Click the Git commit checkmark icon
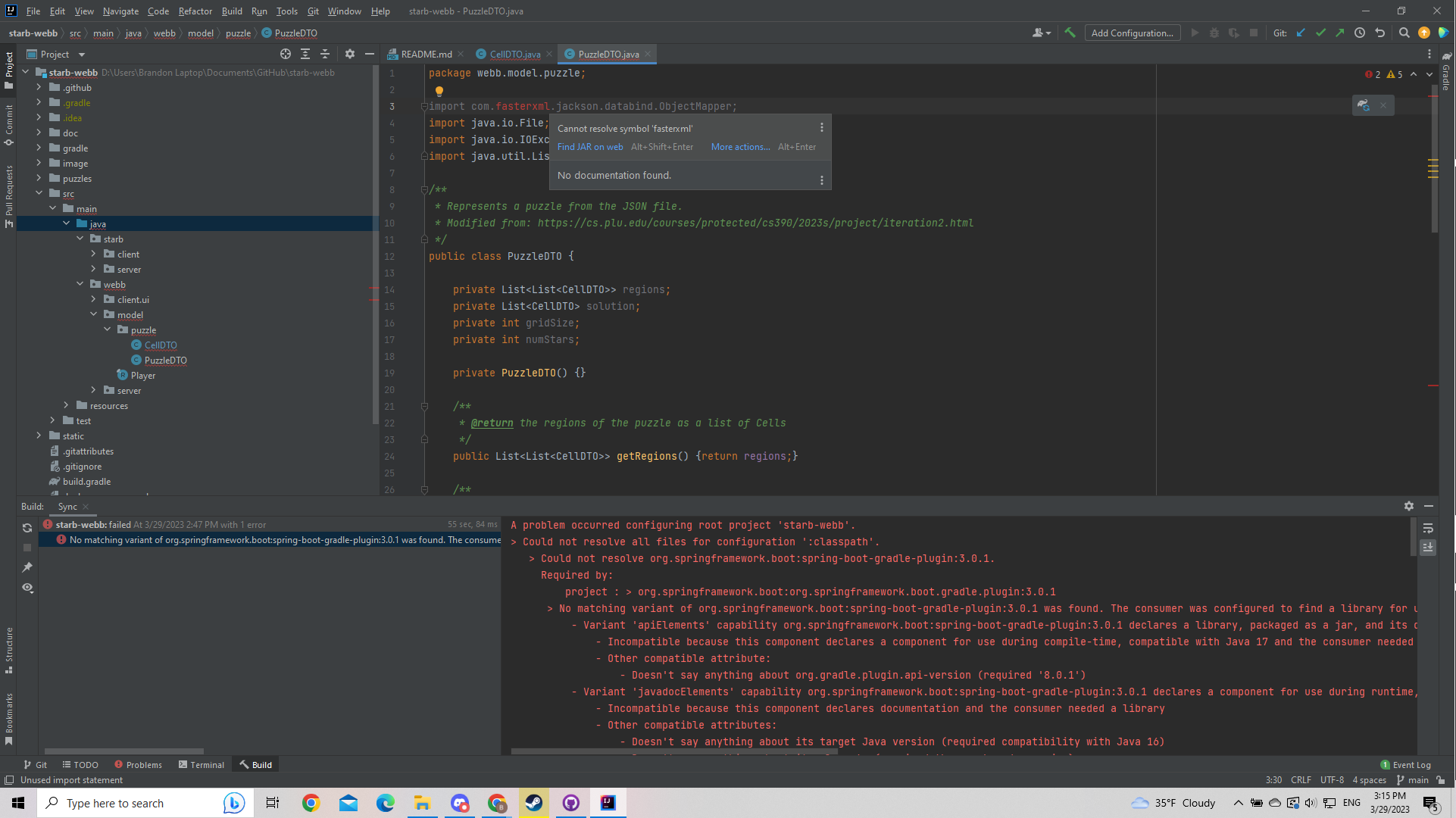 1320,33
